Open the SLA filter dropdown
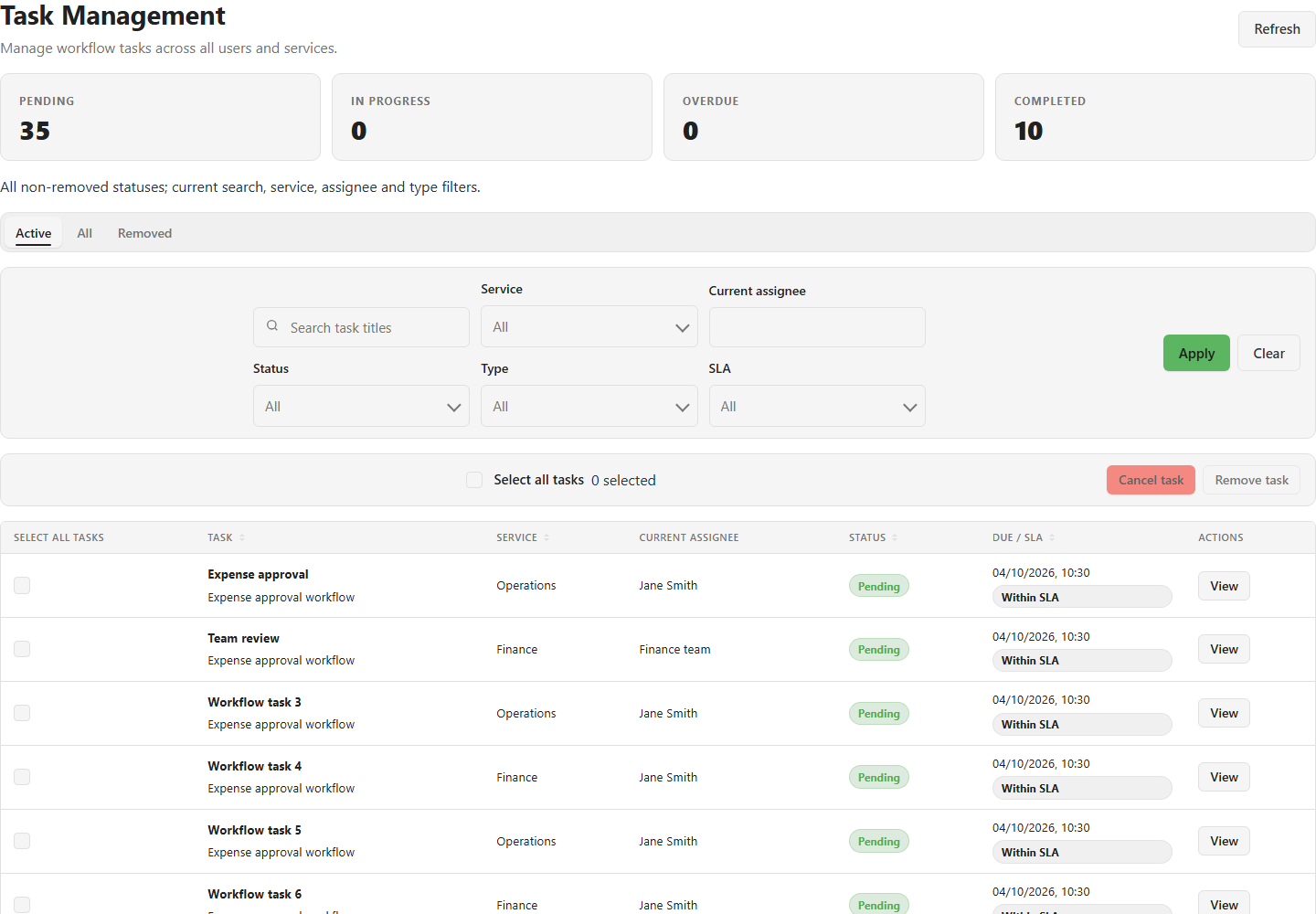Viewport: 1316px width, 914px height. (817, 406)
